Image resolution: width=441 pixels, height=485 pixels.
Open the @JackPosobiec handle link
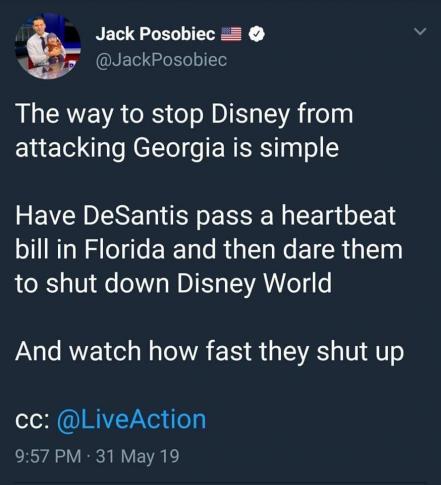161,60
